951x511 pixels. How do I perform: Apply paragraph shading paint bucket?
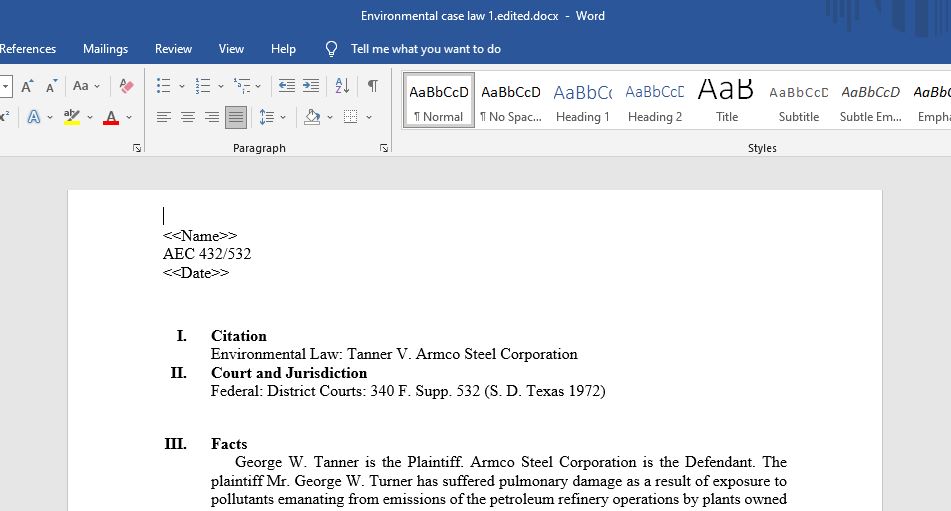click(x=312, y=117)
